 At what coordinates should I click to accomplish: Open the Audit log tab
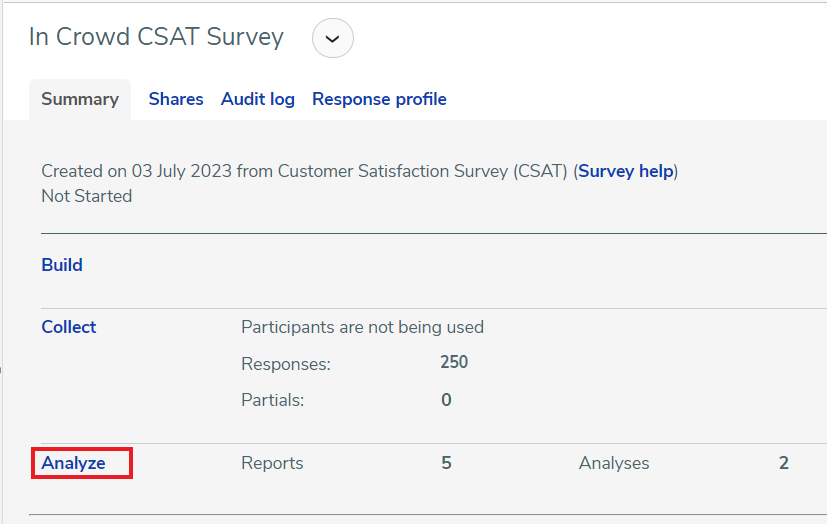pyautogui.click(x=258, y=99)
